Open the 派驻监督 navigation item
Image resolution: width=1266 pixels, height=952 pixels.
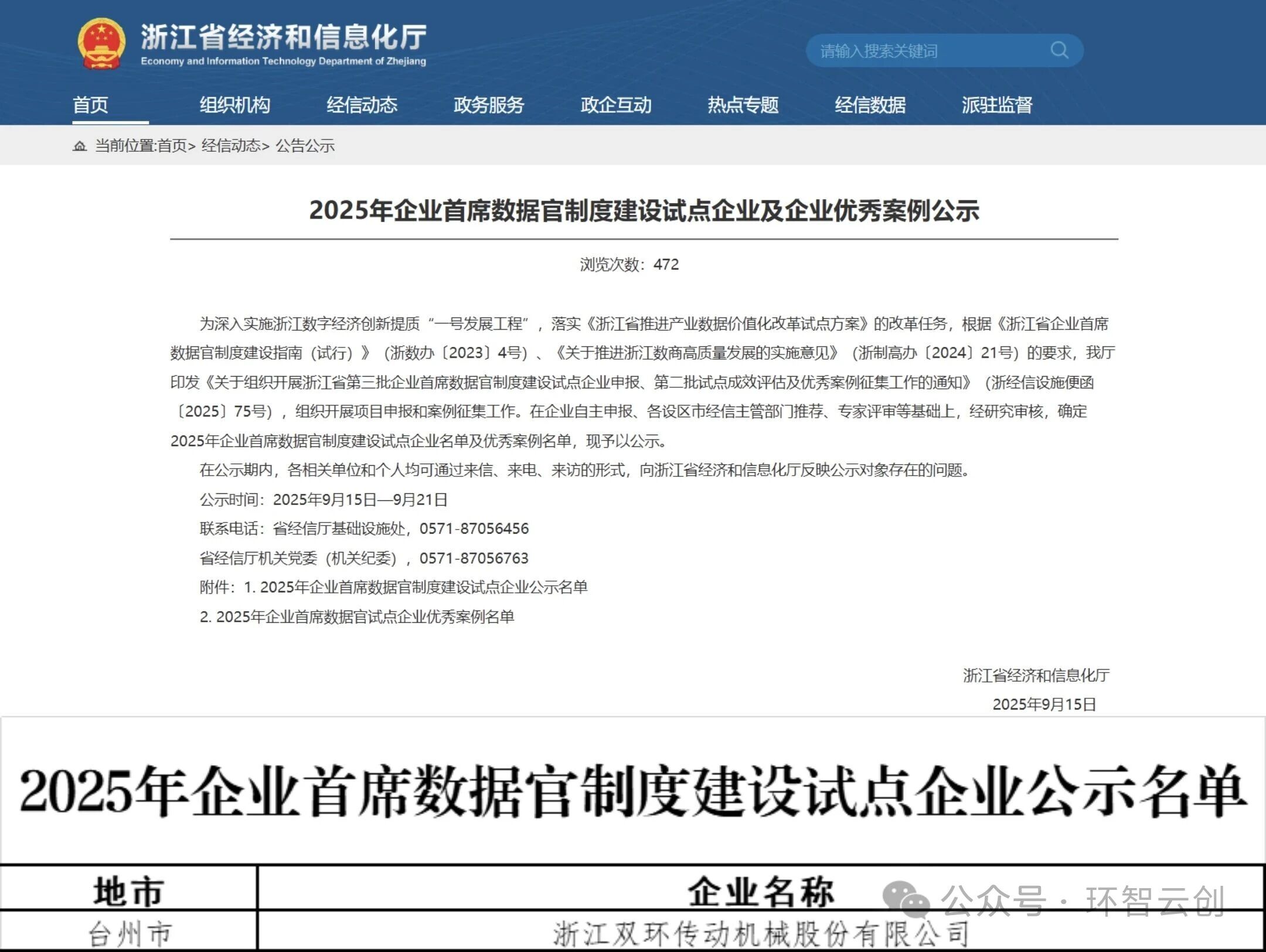point(997,105)
